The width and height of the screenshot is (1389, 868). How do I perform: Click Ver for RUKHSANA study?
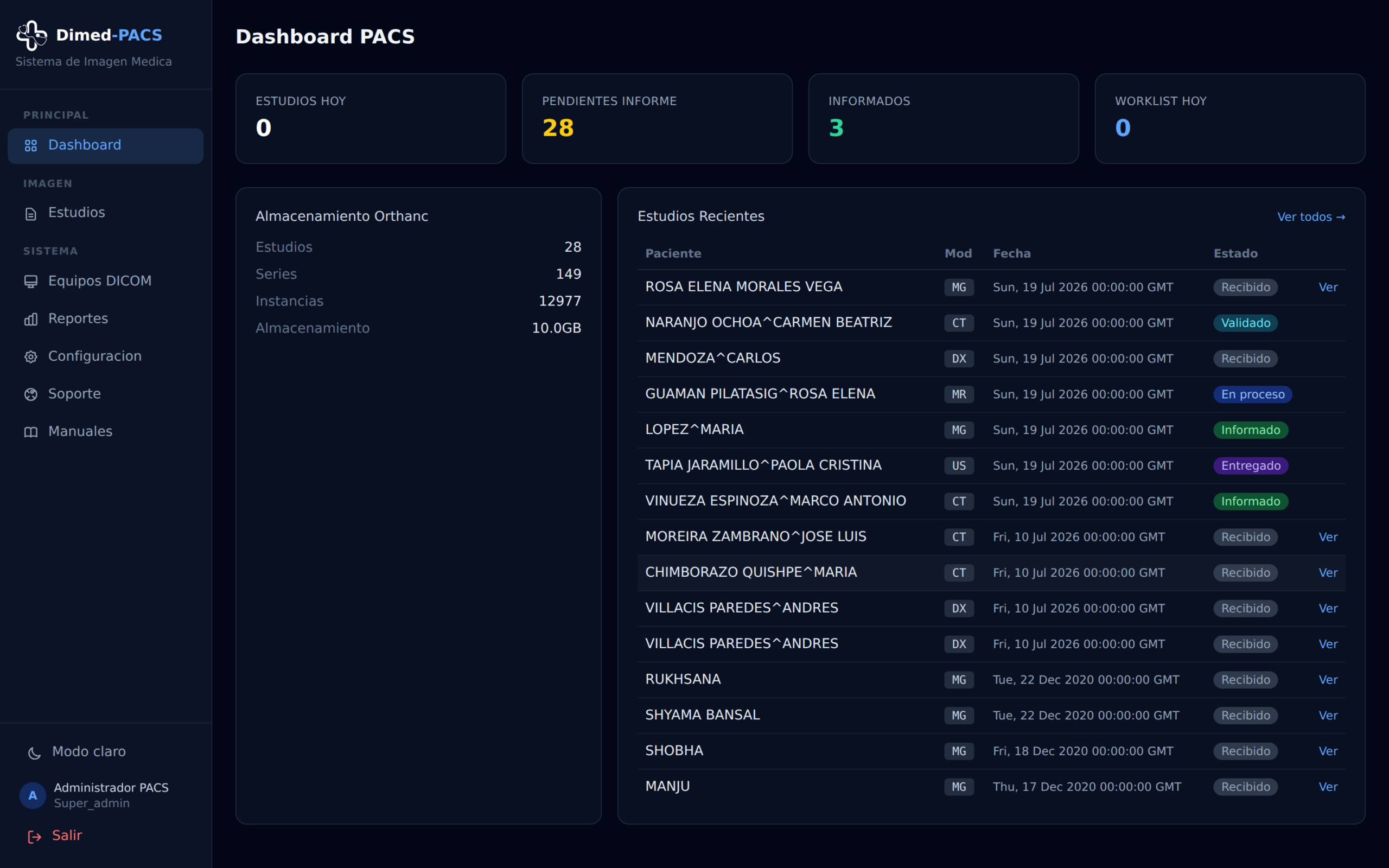point(1328,680)
